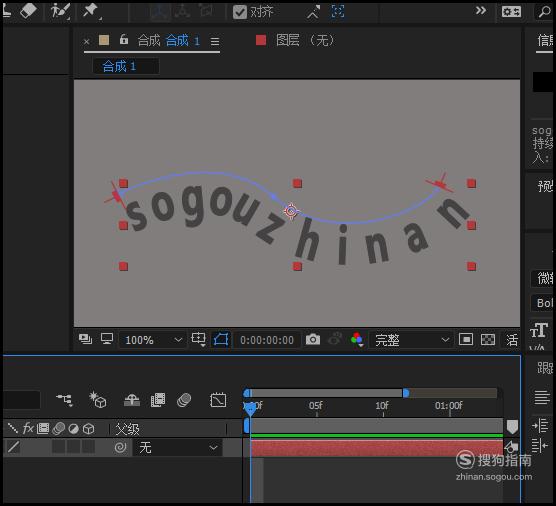Open the Bol font style dropdown
The width and height of the screenshot is (556, 506).
[543, 303]
